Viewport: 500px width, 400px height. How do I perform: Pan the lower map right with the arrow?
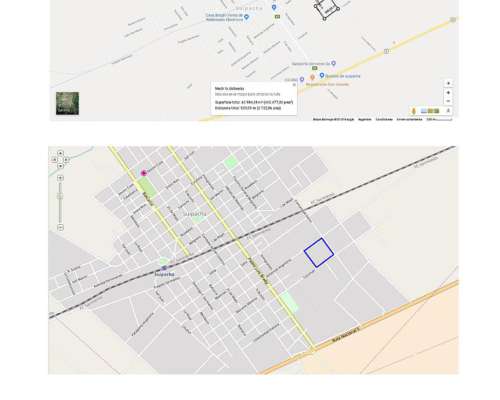tap(66, 160)
